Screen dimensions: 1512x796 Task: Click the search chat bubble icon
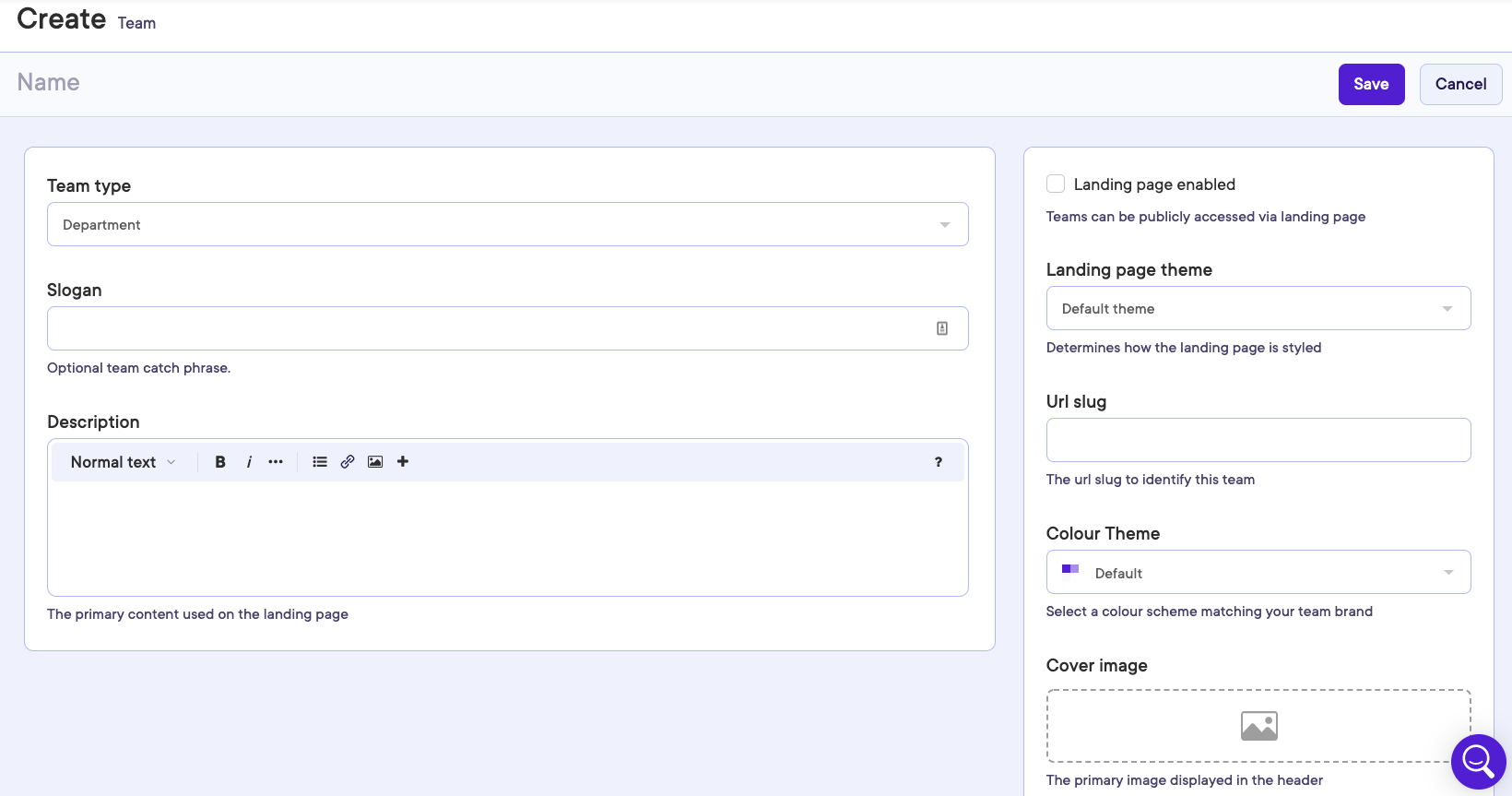coord(1478,761)
